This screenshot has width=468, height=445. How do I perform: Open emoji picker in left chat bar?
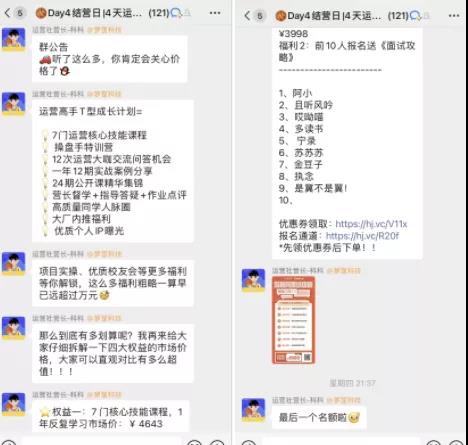click(195, 442)
